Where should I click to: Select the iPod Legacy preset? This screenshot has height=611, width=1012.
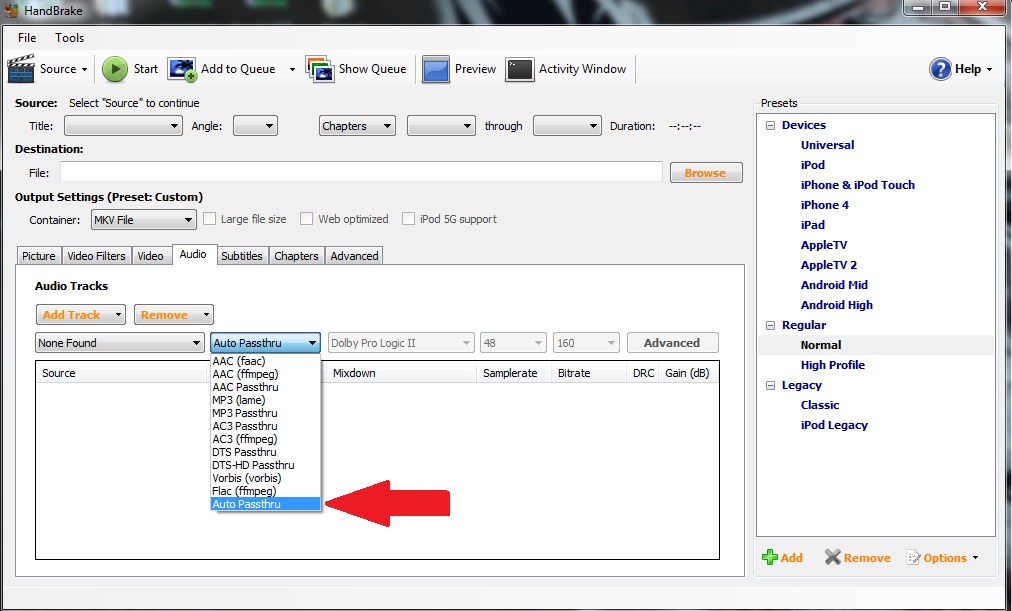834,425
